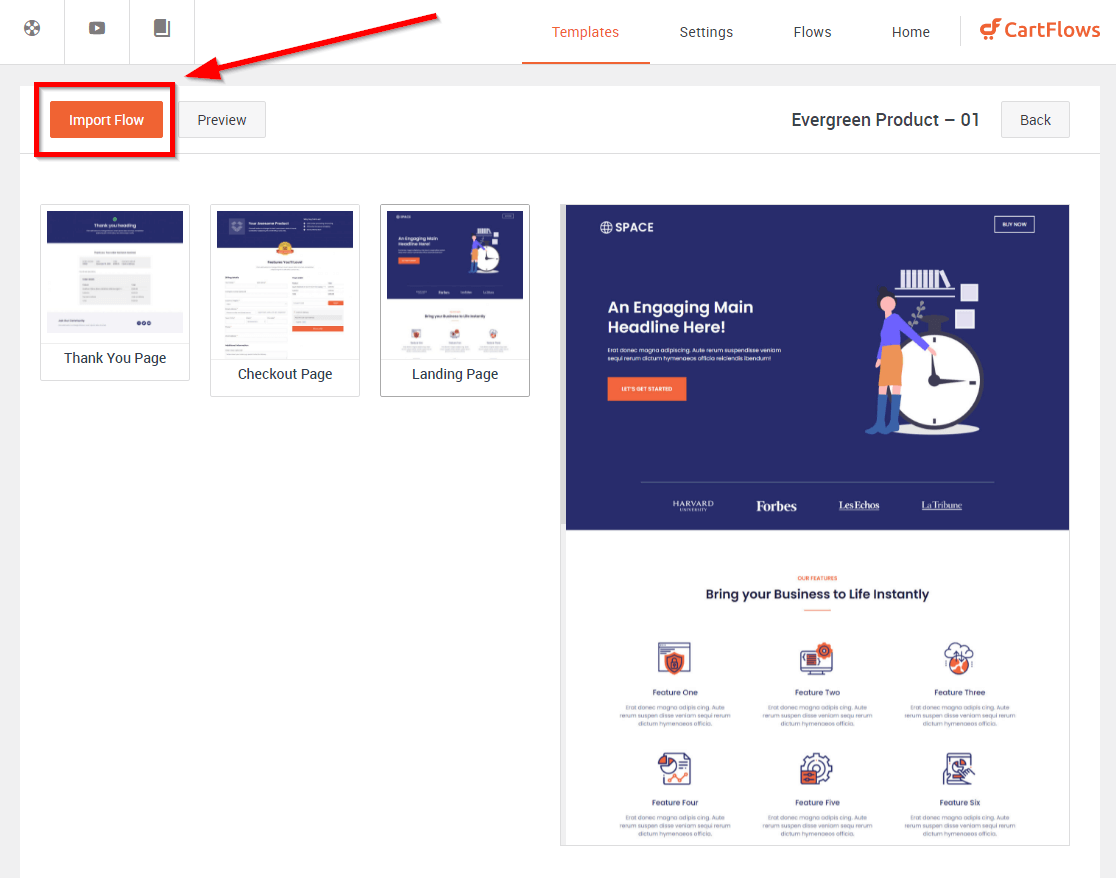1116x878 pixels.
Task: Click the Preview button
Action: point(222,120)
